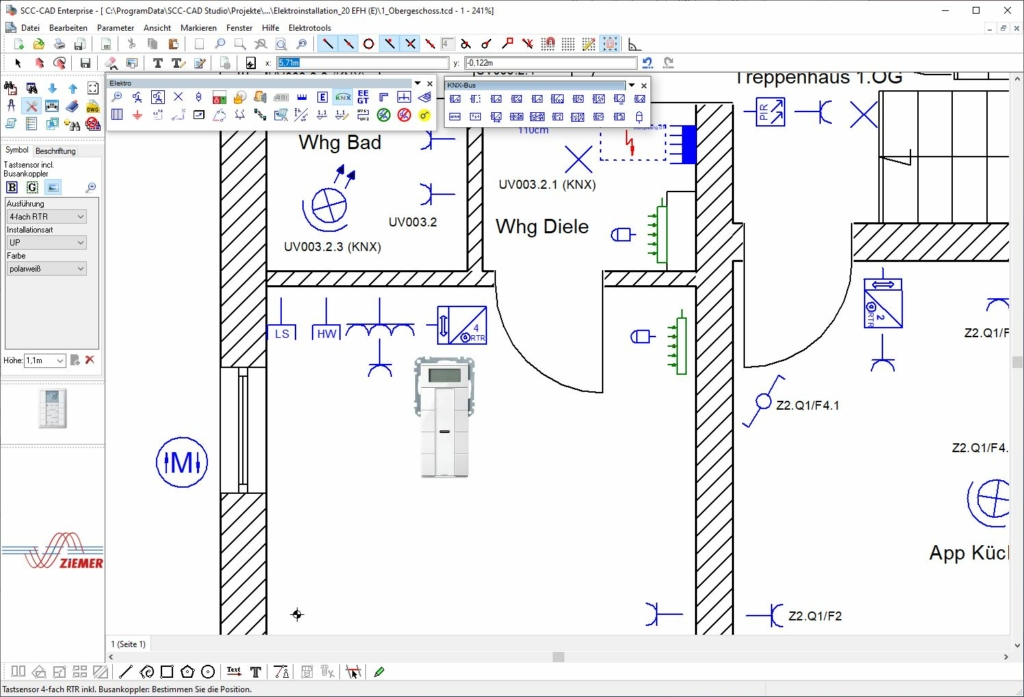Screen dimensions: 1024x697
Task: Switch to the Beschriftung tab
Action: coord(56,151)
